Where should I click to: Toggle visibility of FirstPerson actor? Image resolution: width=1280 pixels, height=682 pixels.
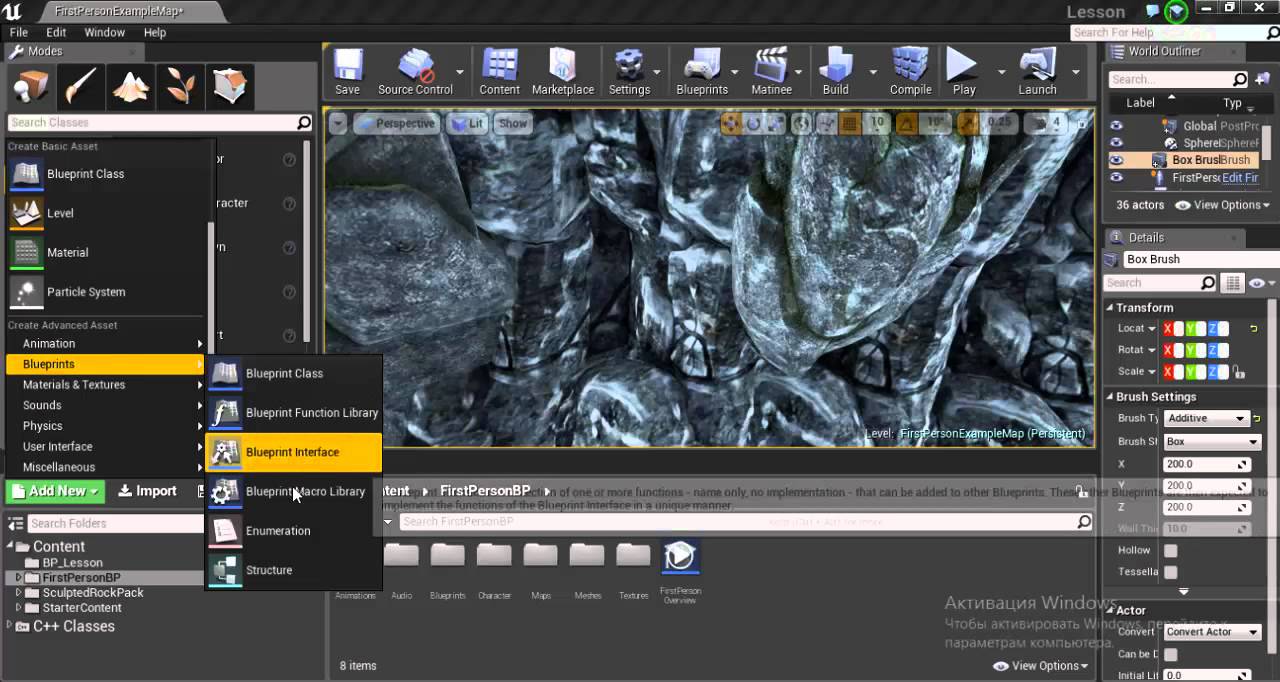click(x=1116, y=177)
